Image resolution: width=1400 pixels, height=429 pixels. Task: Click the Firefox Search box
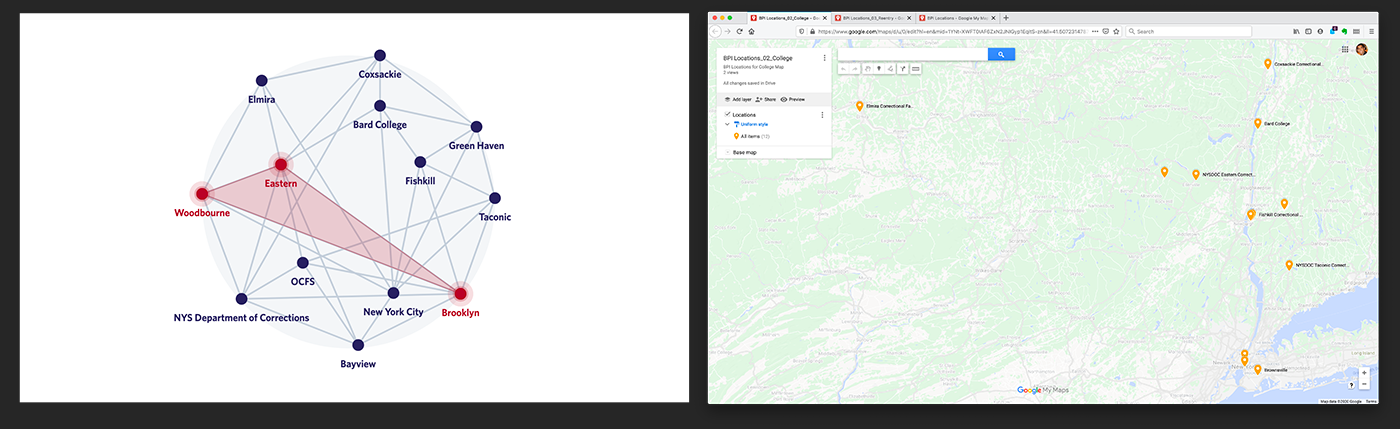[1188, 32]
